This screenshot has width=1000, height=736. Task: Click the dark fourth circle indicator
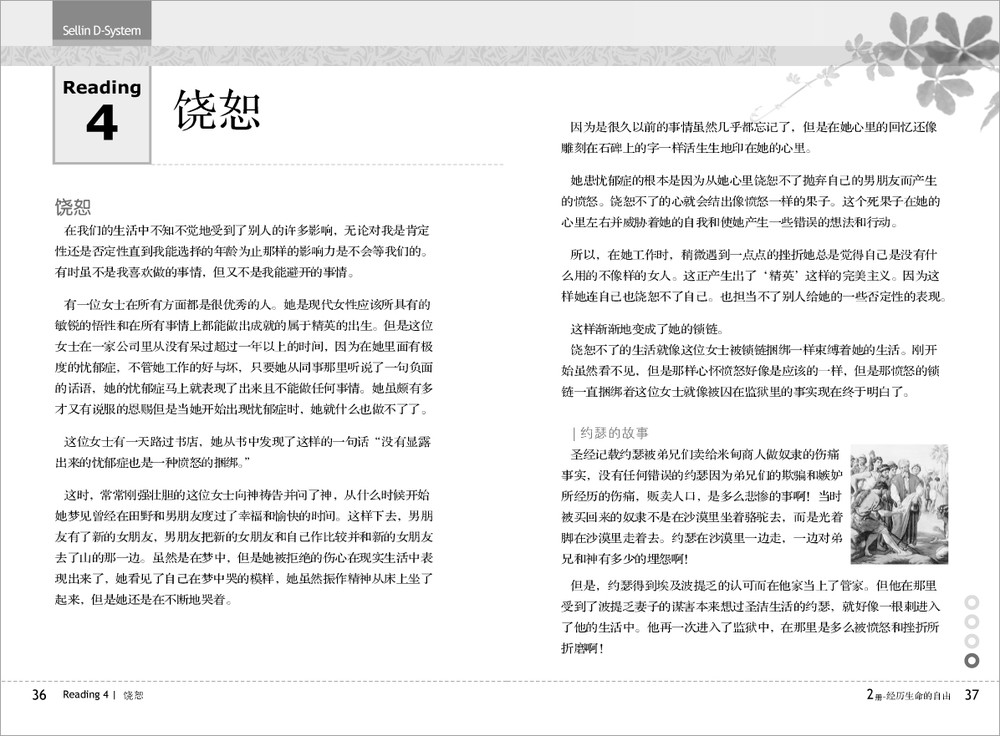[x=971, y=660]
